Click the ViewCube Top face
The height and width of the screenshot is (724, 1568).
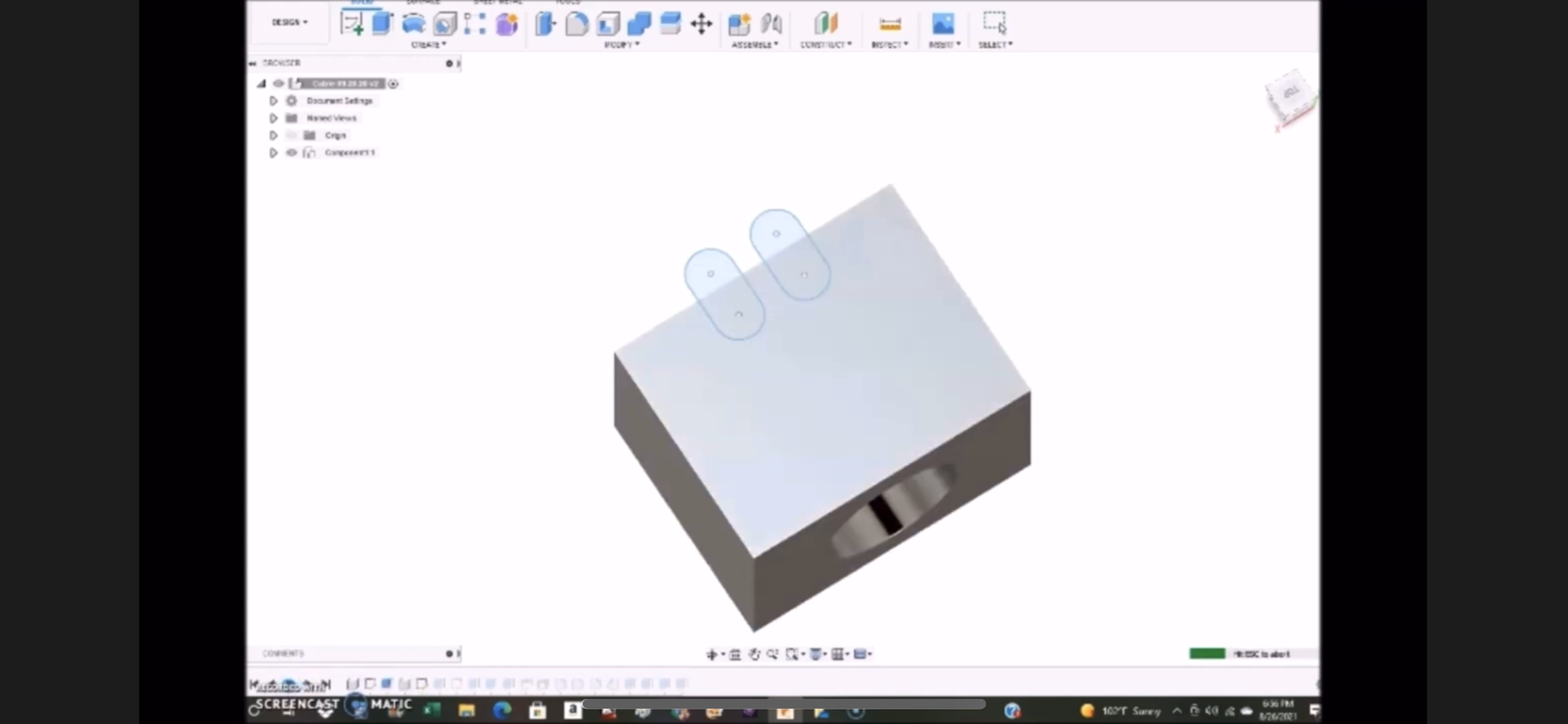[x=1290, y=93]
